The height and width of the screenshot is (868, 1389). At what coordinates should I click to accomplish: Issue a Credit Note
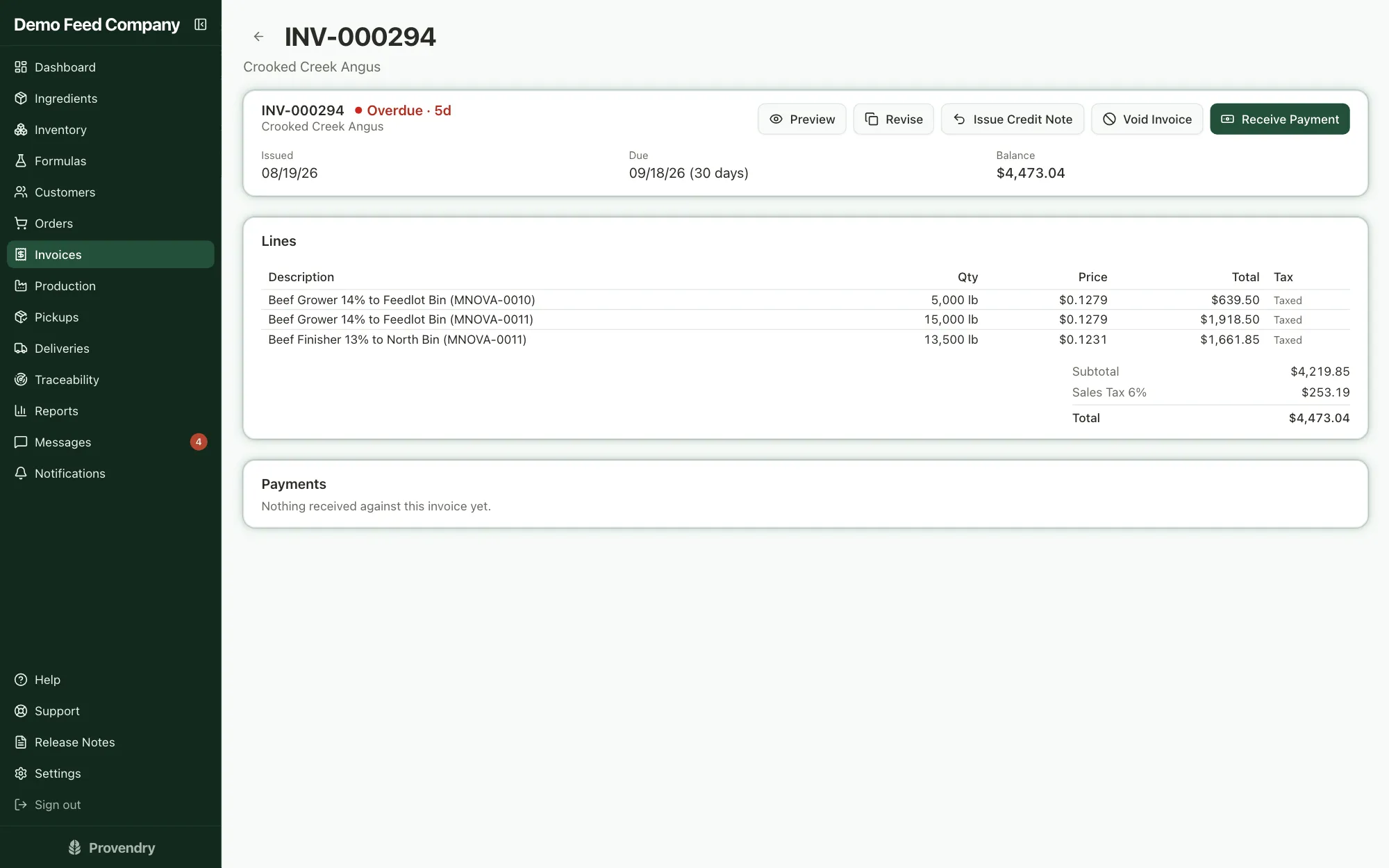tap(1012, 119)
